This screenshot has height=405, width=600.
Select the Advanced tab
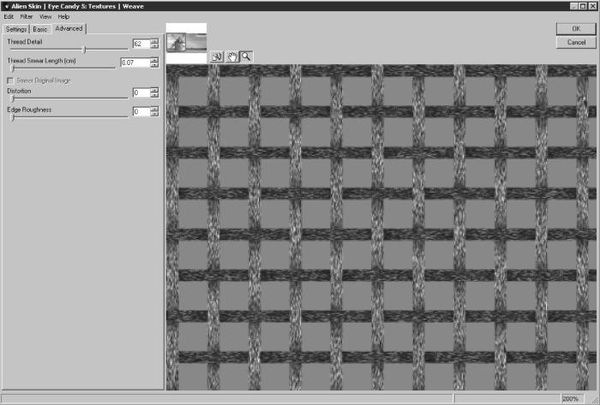[69, 28]
